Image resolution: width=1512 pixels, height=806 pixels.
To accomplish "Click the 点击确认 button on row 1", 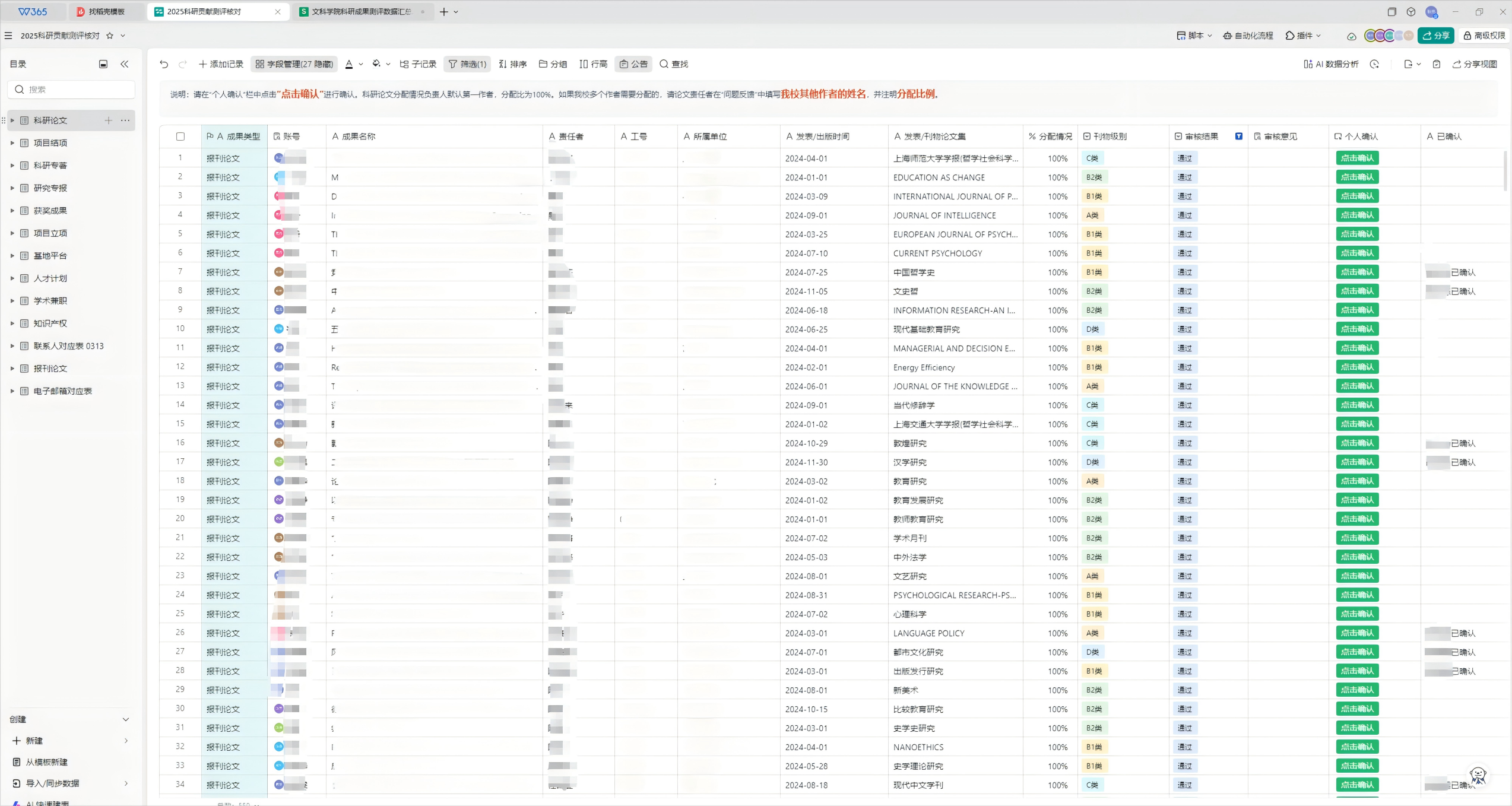I will (1357, 158).
